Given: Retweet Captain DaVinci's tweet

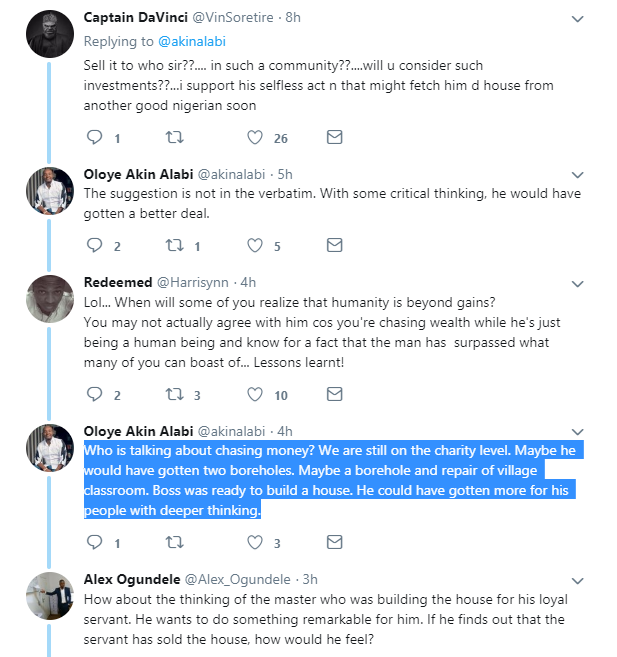Looking at the screenshot, I should [x=175, y=137].
